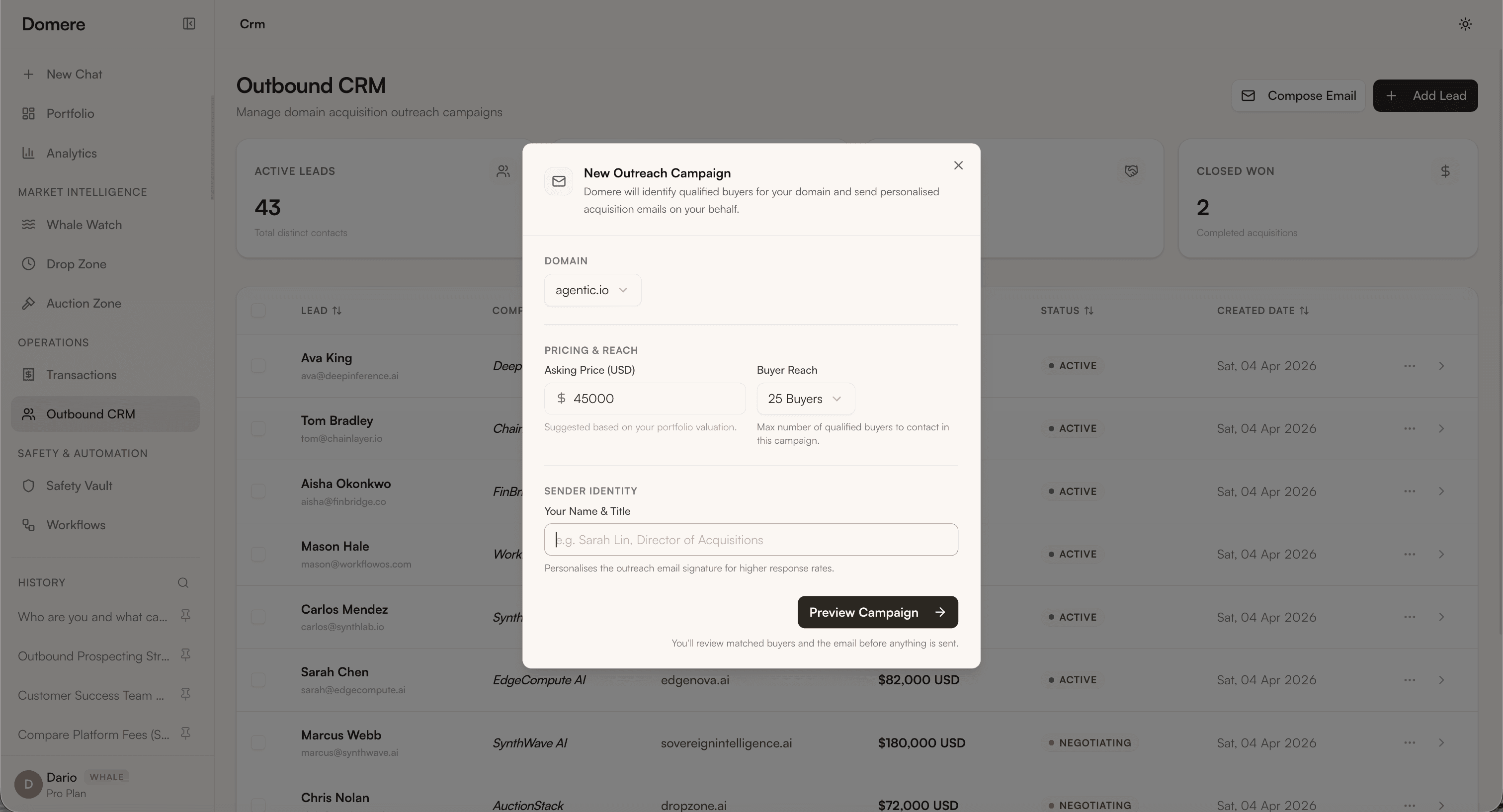
Task: Click the search icon next to History
Action: pyautogui.click(x=183, y=583)
